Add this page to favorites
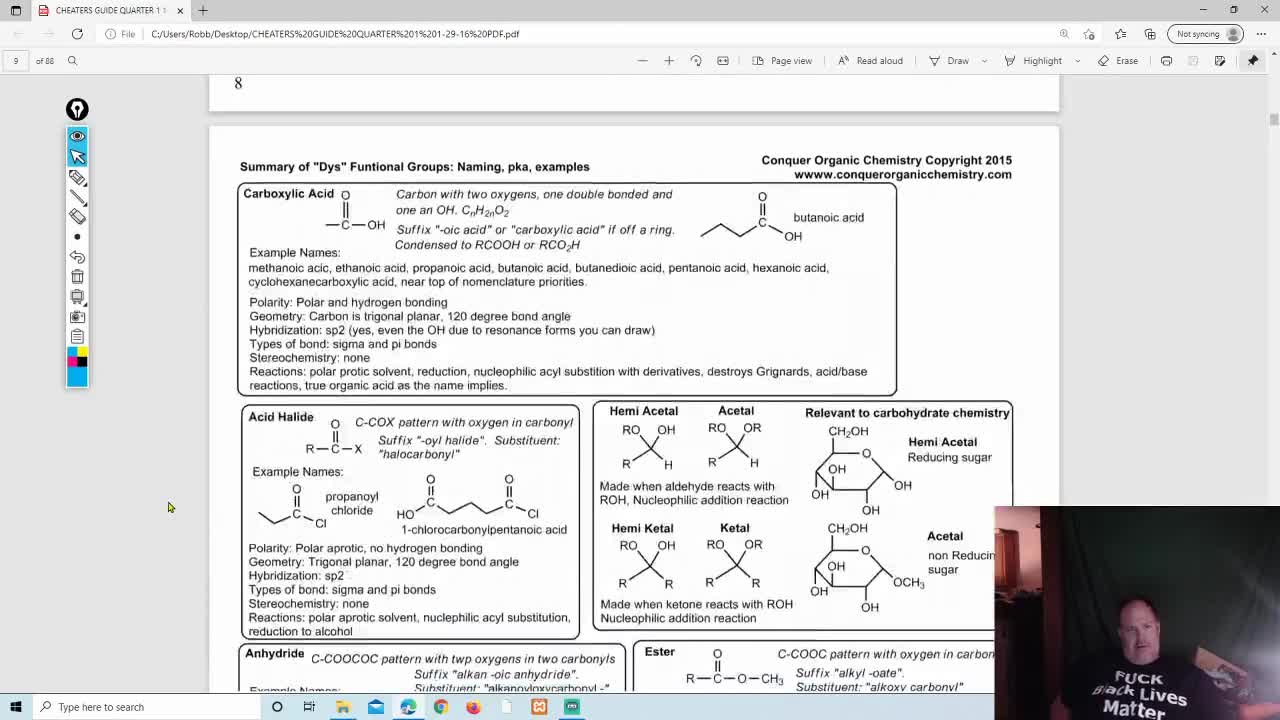 [x=1089, y=34]
